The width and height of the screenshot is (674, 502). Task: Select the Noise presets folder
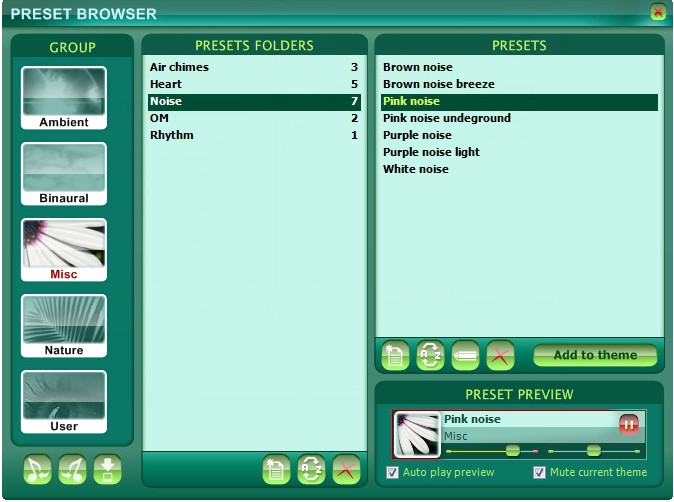254,101
